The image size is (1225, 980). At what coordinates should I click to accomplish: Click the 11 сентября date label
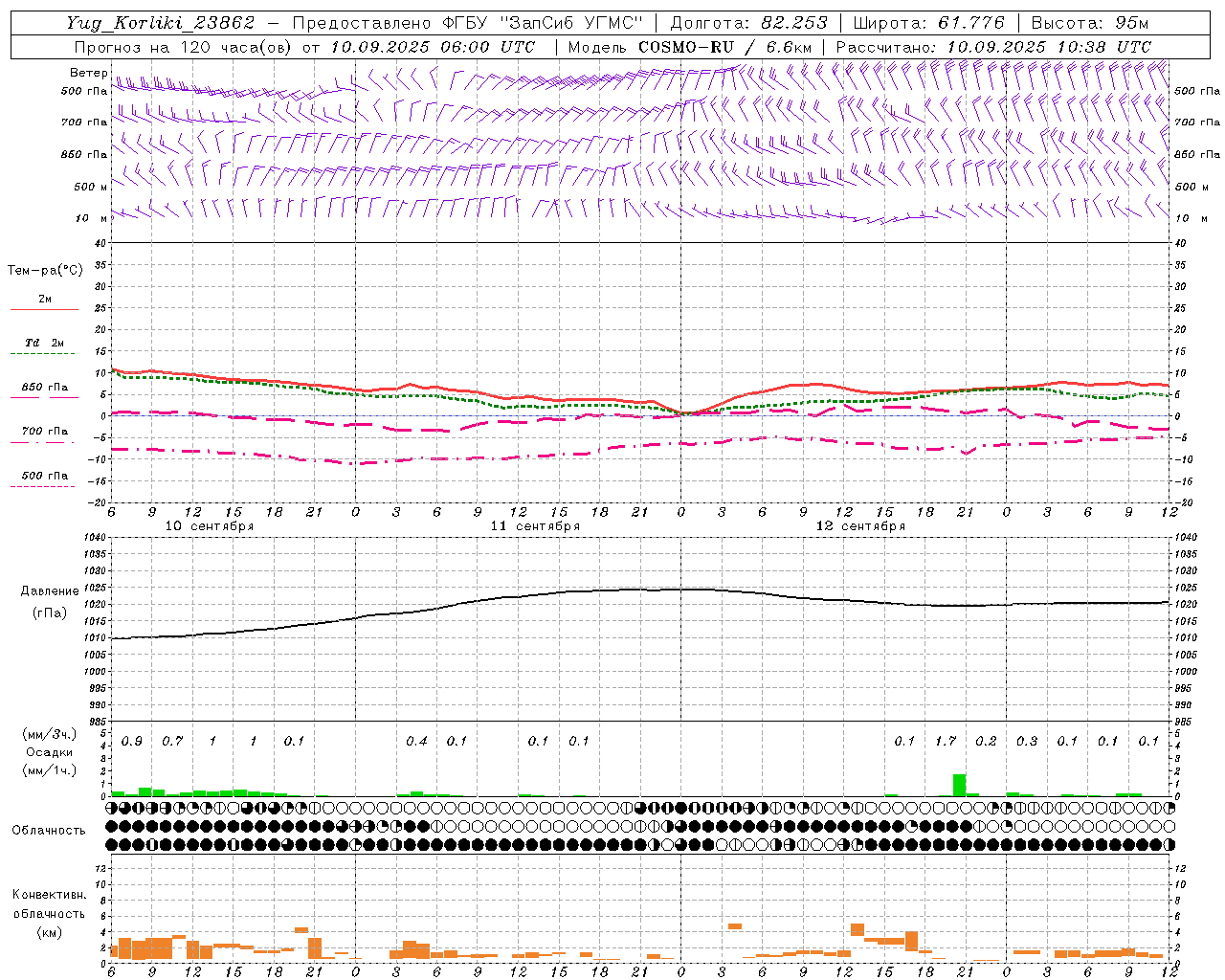[535, 526]
